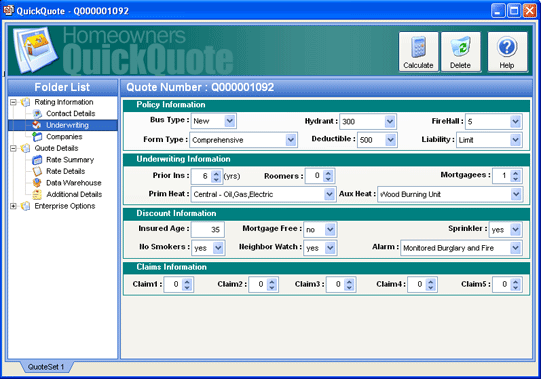This screenshot has height=379, width=541.
Task: Open the Liability dropdown
Action: tap(515, 140)
